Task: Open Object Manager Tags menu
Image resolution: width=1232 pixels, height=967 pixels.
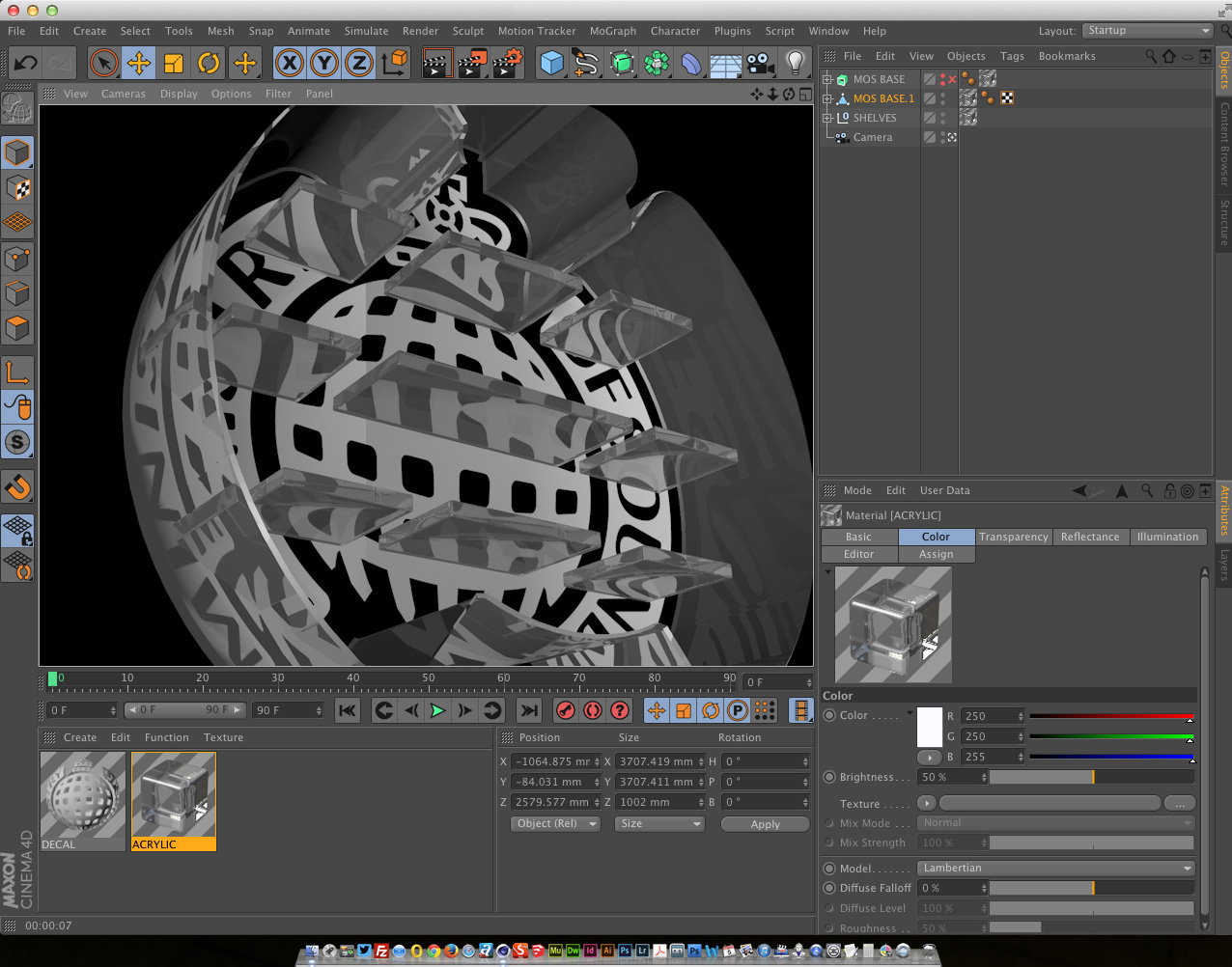Action: [x=1012, y=56]
